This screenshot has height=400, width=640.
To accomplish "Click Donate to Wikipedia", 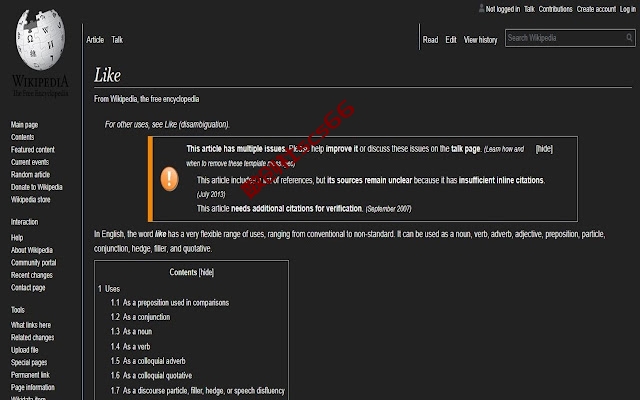I will pos(36,187).
